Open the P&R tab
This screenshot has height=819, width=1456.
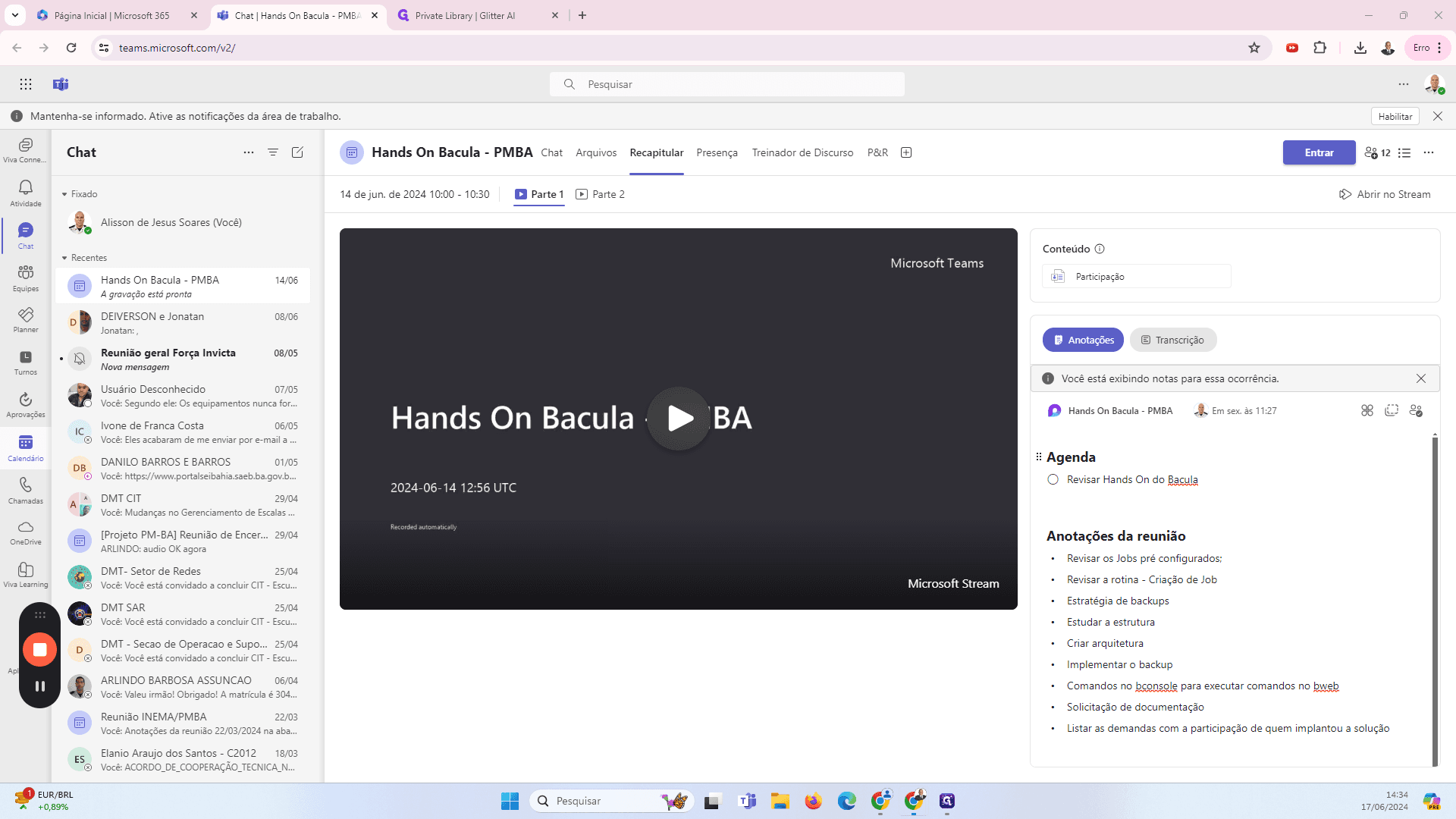[x=877, y=152]
